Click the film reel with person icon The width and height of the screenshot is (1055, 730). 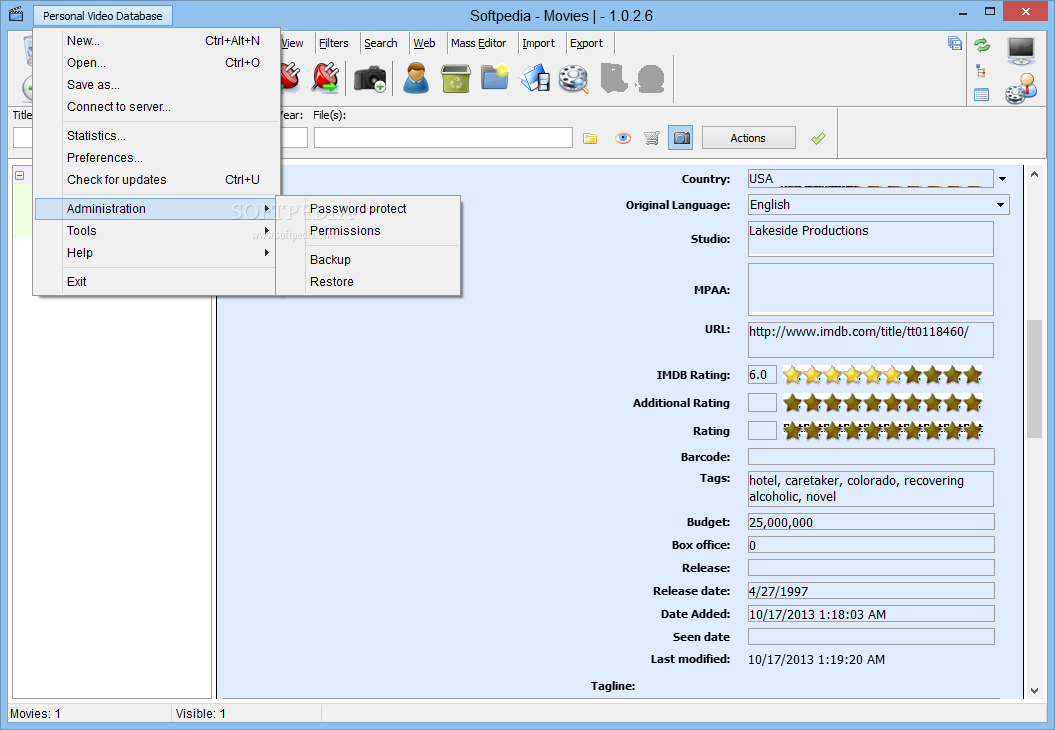click(1021, 89)
